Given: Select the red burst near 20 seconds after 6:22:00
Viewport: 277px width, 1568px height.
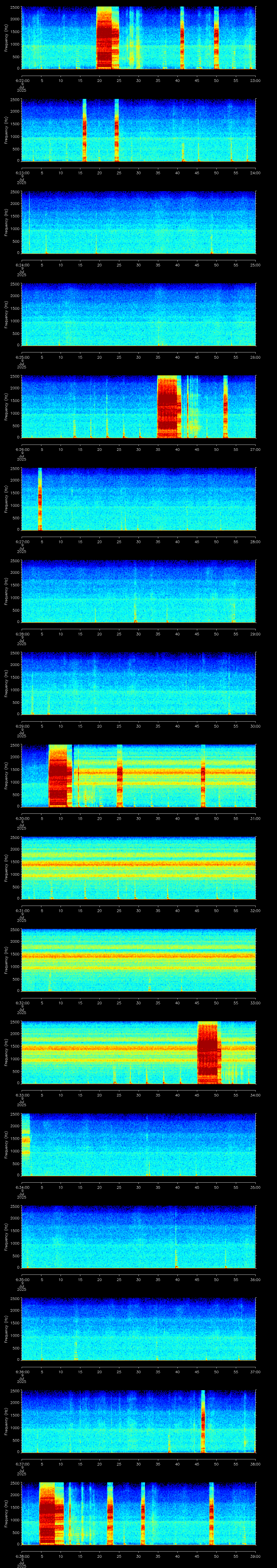Looking at the screenshot, I should pos(107,38).
